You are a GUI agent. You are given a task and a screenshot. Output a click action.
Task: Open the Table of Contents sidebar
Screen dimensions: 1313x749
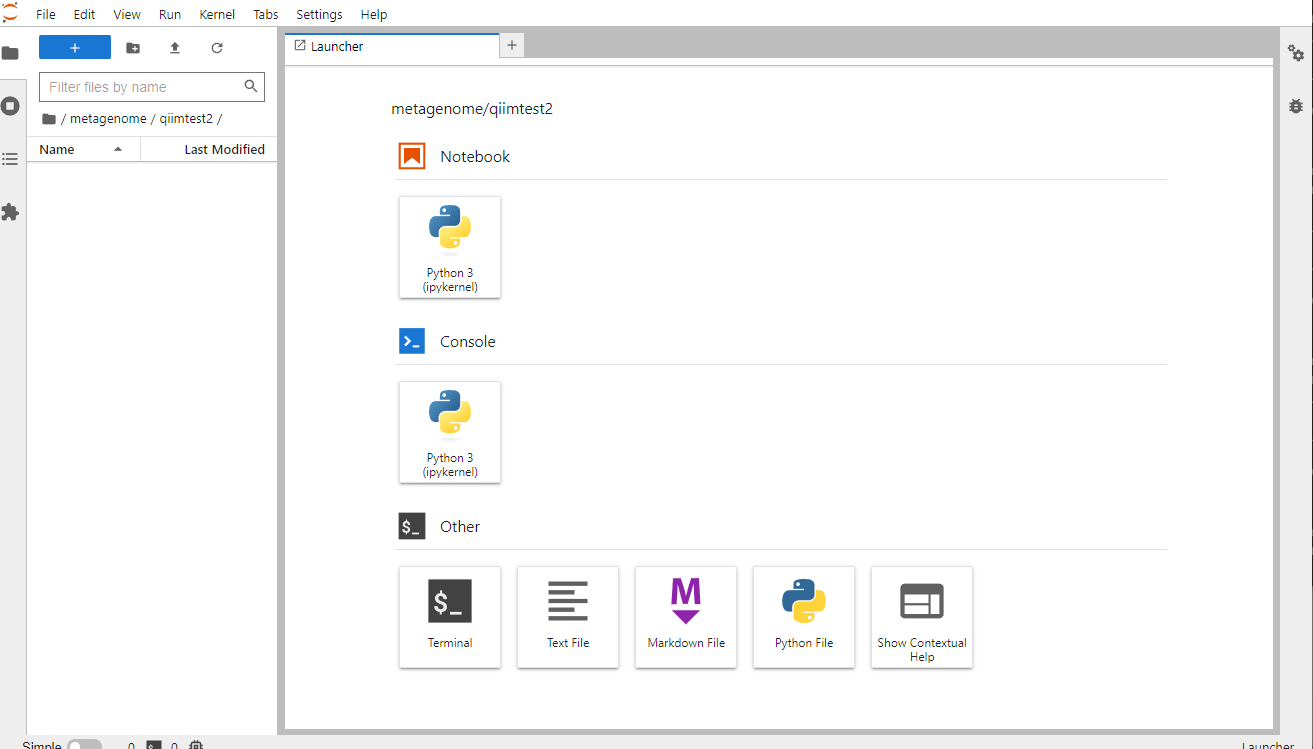[x=10, y=159]
